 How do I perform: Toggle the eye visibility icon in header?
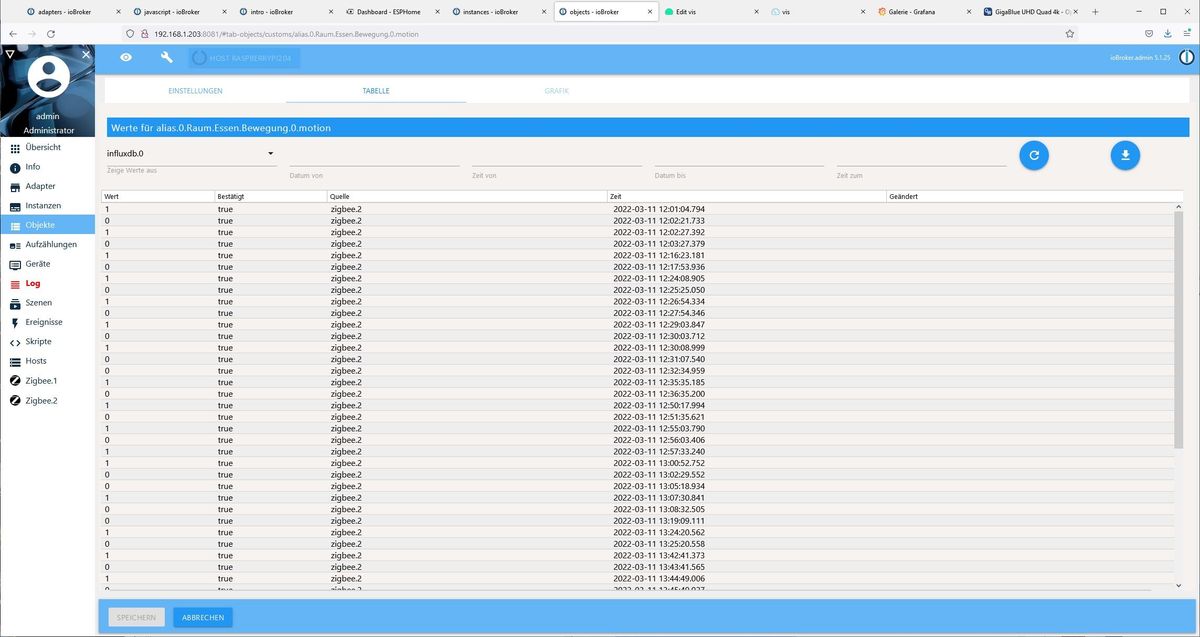126,58
